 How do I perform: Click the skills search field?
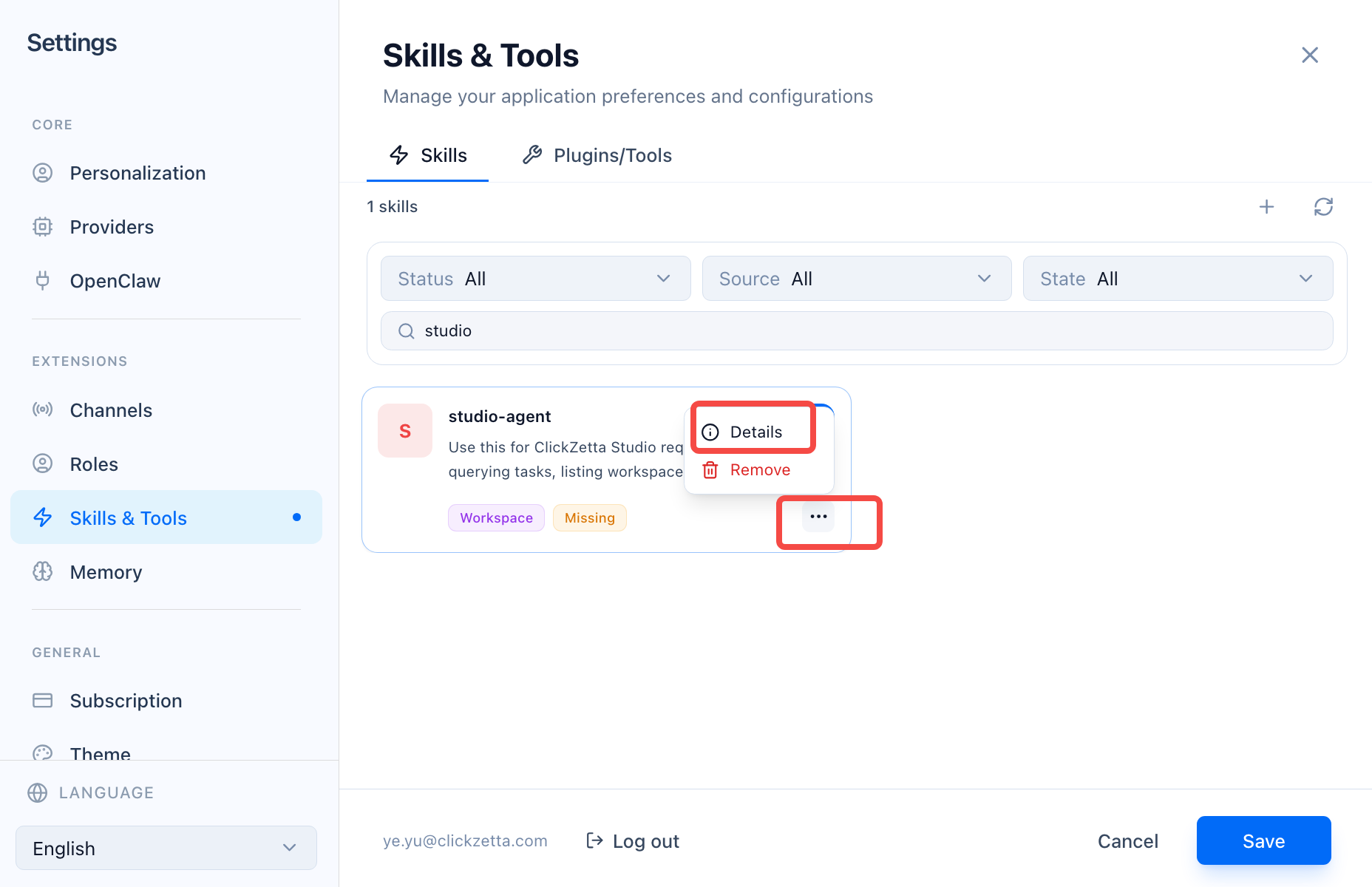click(x=856, y=331)
